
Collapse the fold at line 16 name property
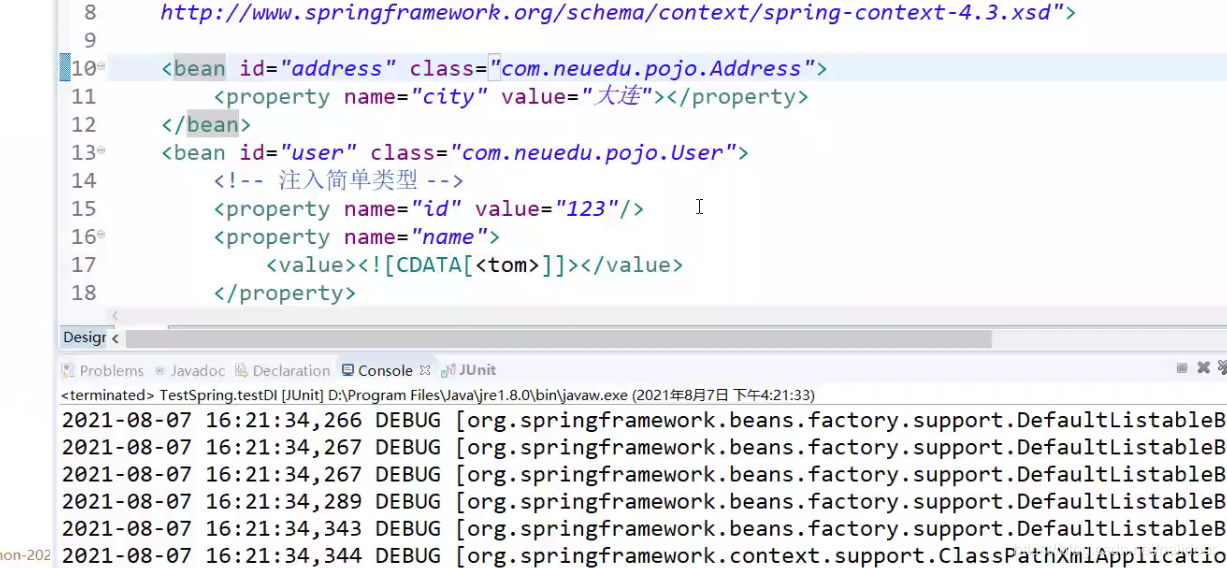coord(101,234)
